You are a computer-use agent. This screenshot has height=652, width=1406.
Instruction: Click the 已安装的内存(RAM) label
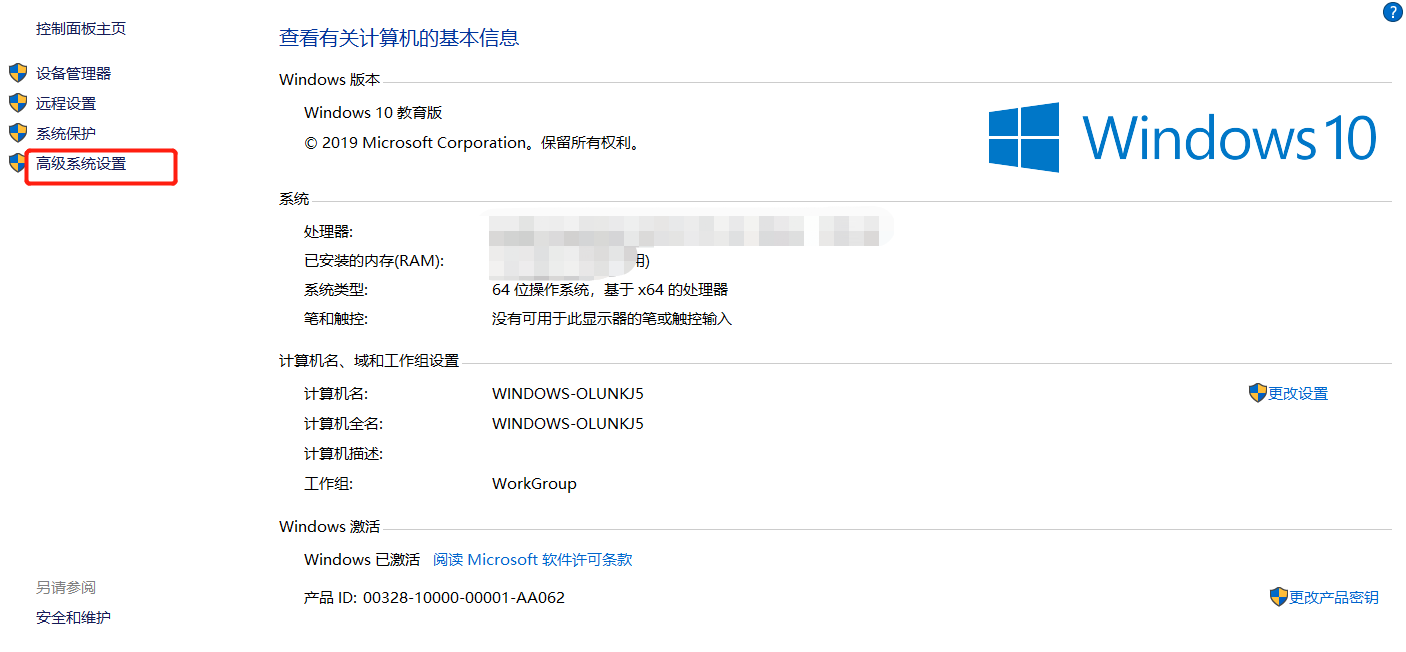pos(374,261)
